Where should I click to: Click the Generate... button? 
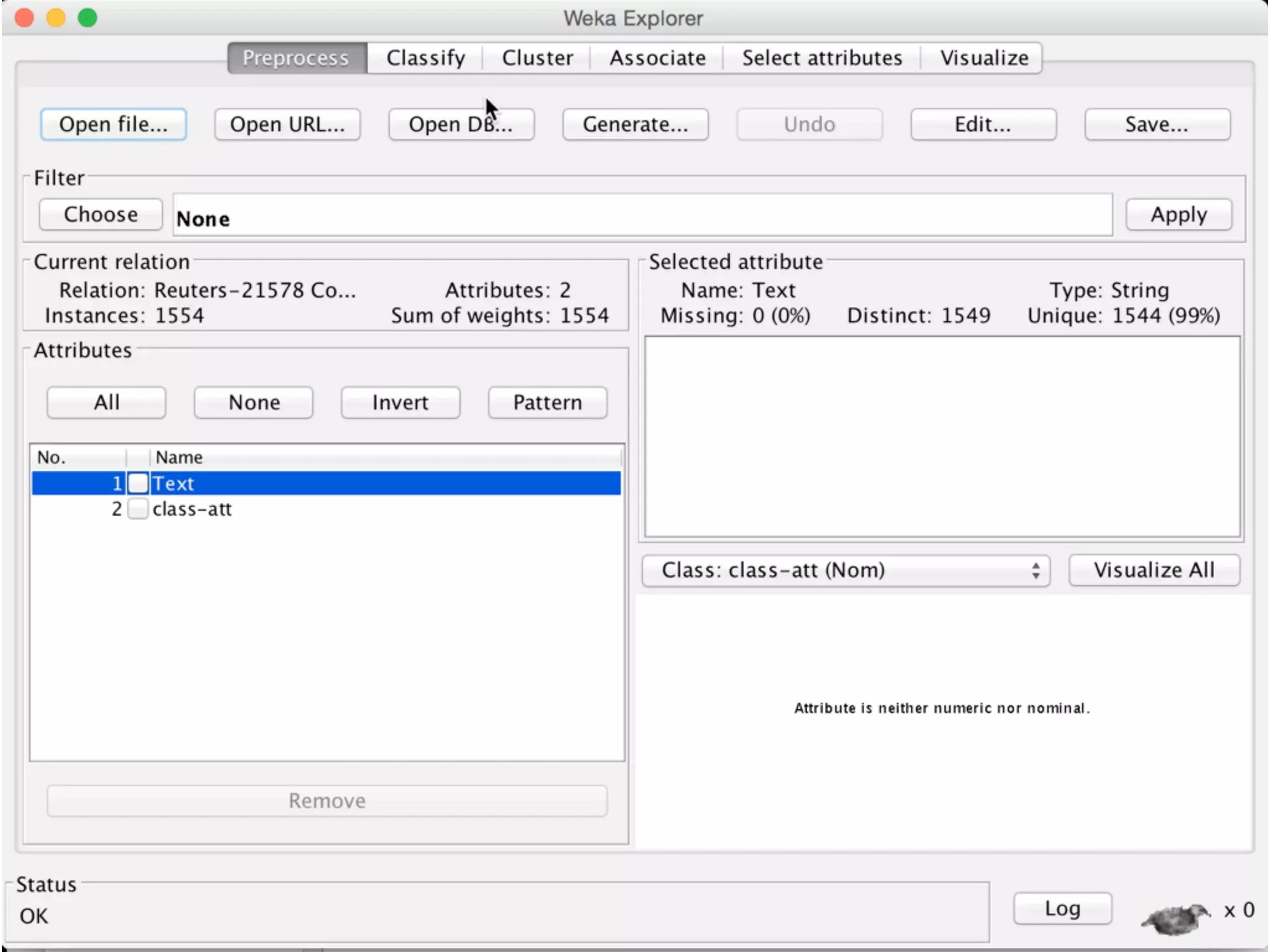click(635, 125)
